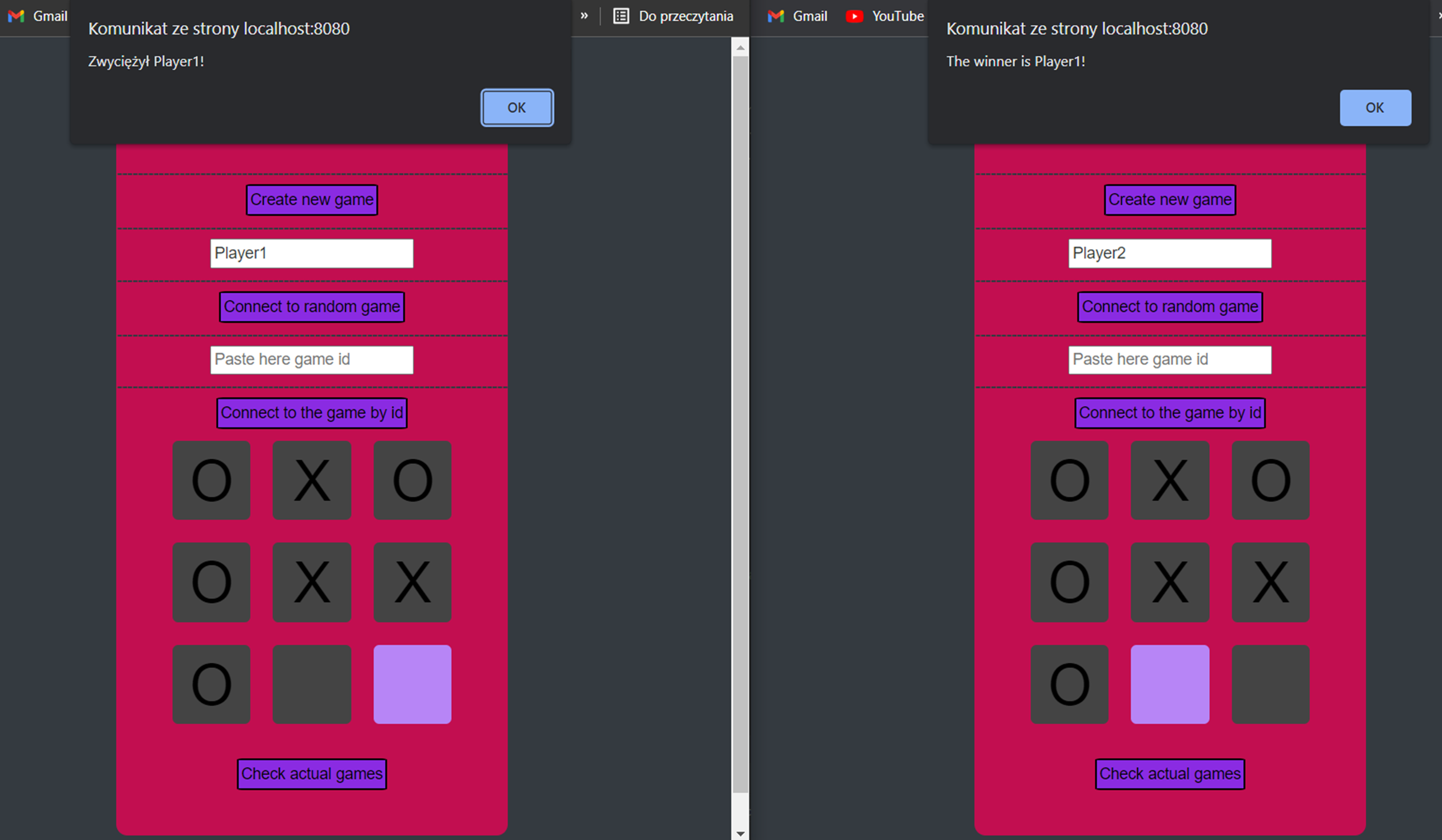The image size is (1442, 840).
Task: Select the Player1 name input field
Action: click(312, 253)
